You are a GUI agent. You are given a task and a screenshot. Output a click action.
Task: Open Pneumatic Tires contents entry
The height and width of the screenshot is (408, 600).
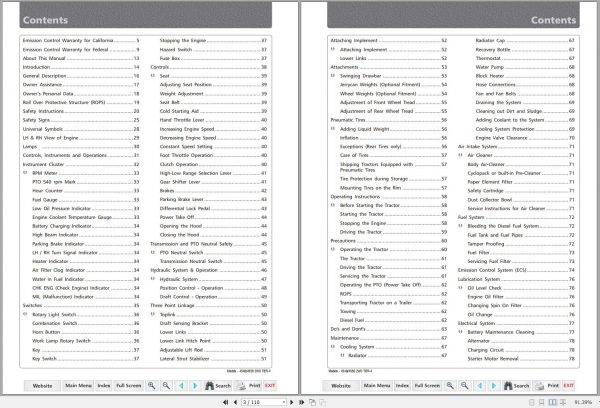pos(389,120)
